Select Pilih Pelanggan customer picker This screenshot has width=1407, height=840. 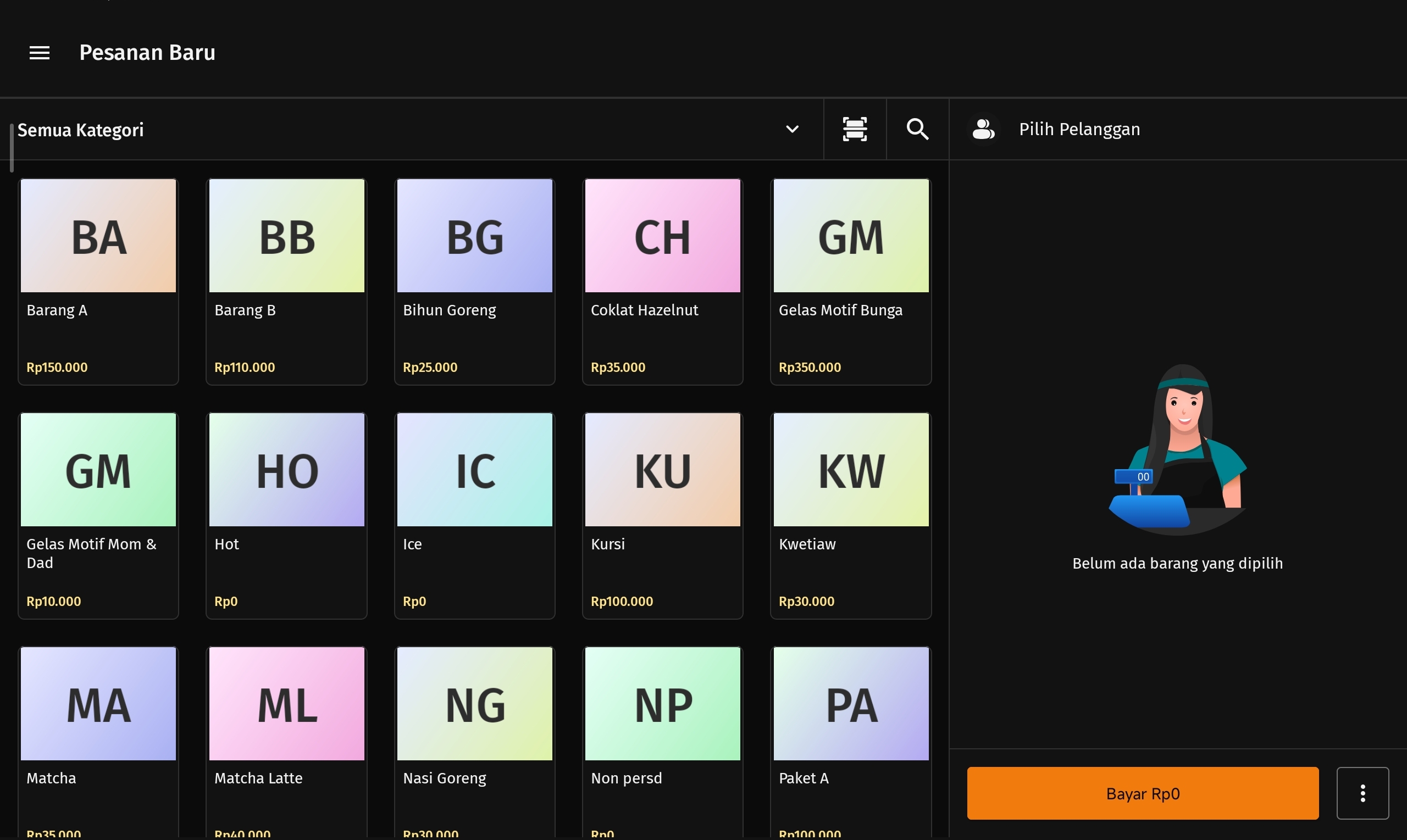click(x=1079, y=130)
